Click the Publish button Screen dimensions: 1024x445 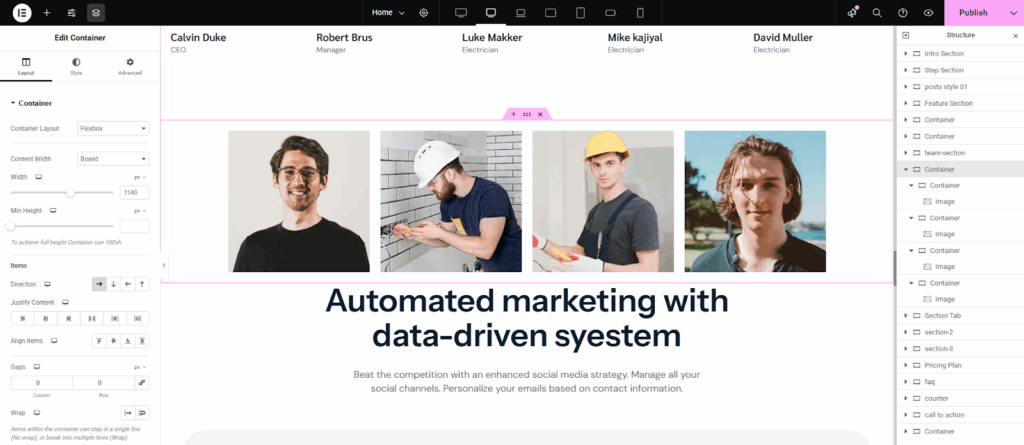(972, 12)
